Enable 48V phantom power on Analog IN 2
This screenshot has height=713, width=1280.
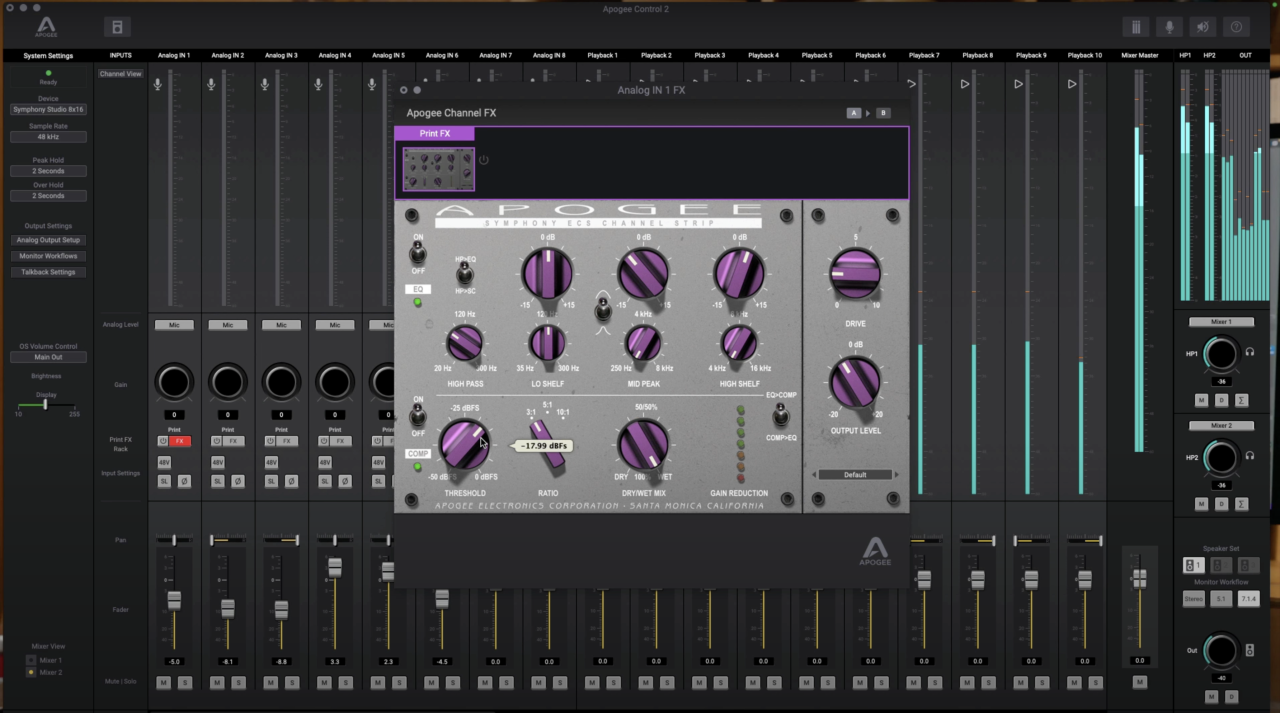[218, 463]
